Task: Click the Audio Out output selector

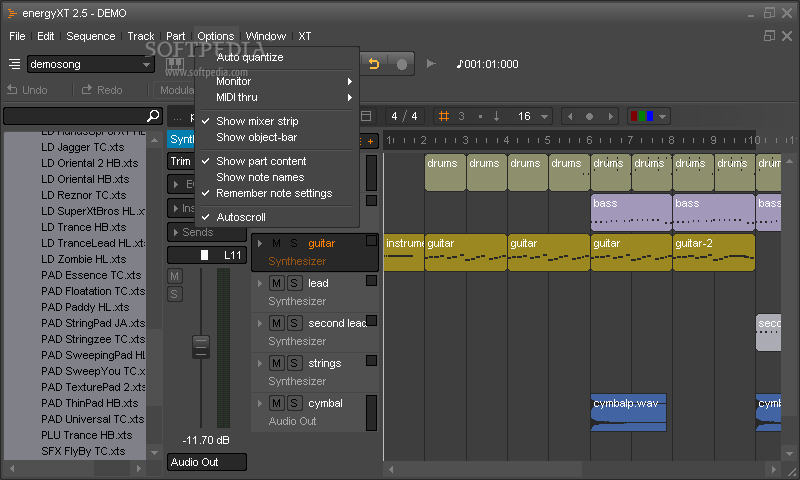Action: coord(207,462)
